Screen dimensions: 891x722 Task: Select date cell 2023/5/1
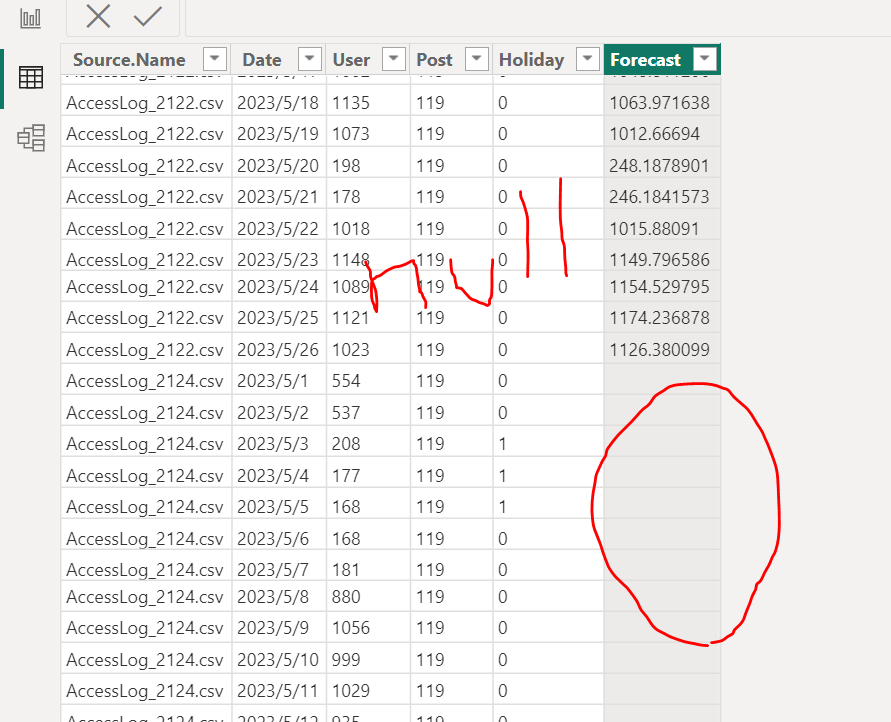tap(272, 381)
